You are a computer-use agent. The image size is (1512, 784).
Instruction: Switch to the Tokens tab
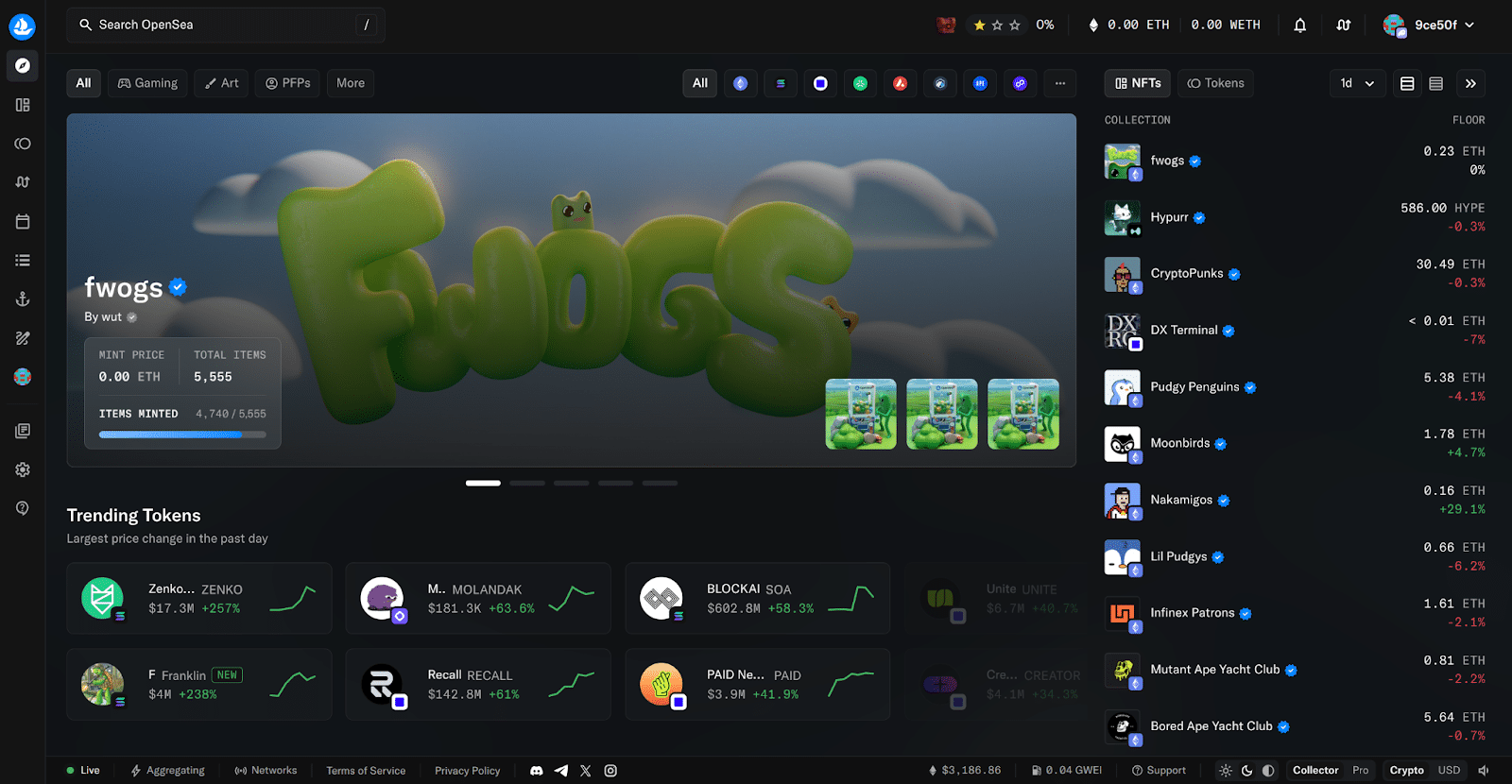click(1216, 83)
